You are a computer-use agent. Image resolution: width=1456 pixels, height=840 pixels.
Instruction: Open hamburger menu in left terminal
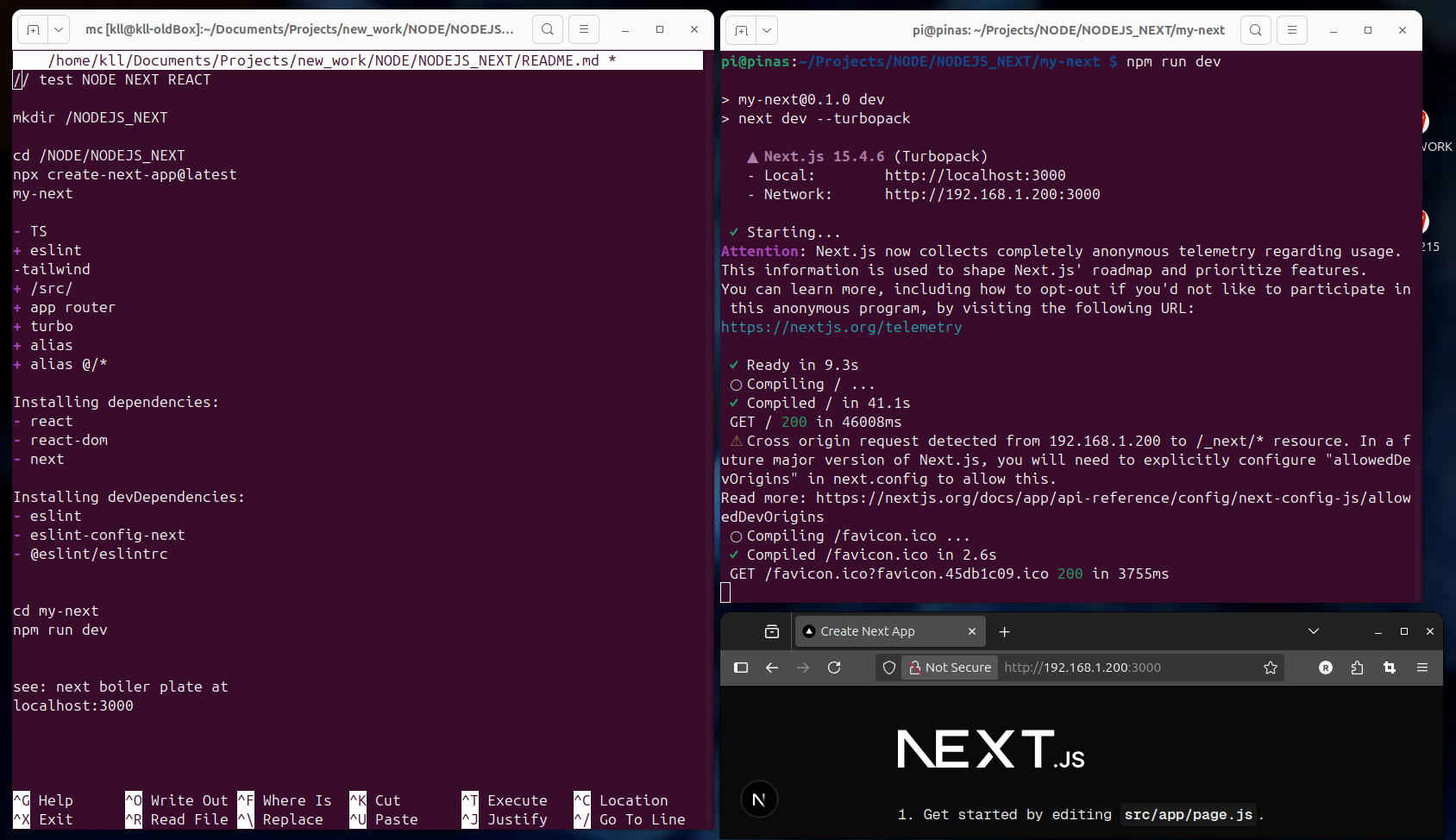(584, 29)
